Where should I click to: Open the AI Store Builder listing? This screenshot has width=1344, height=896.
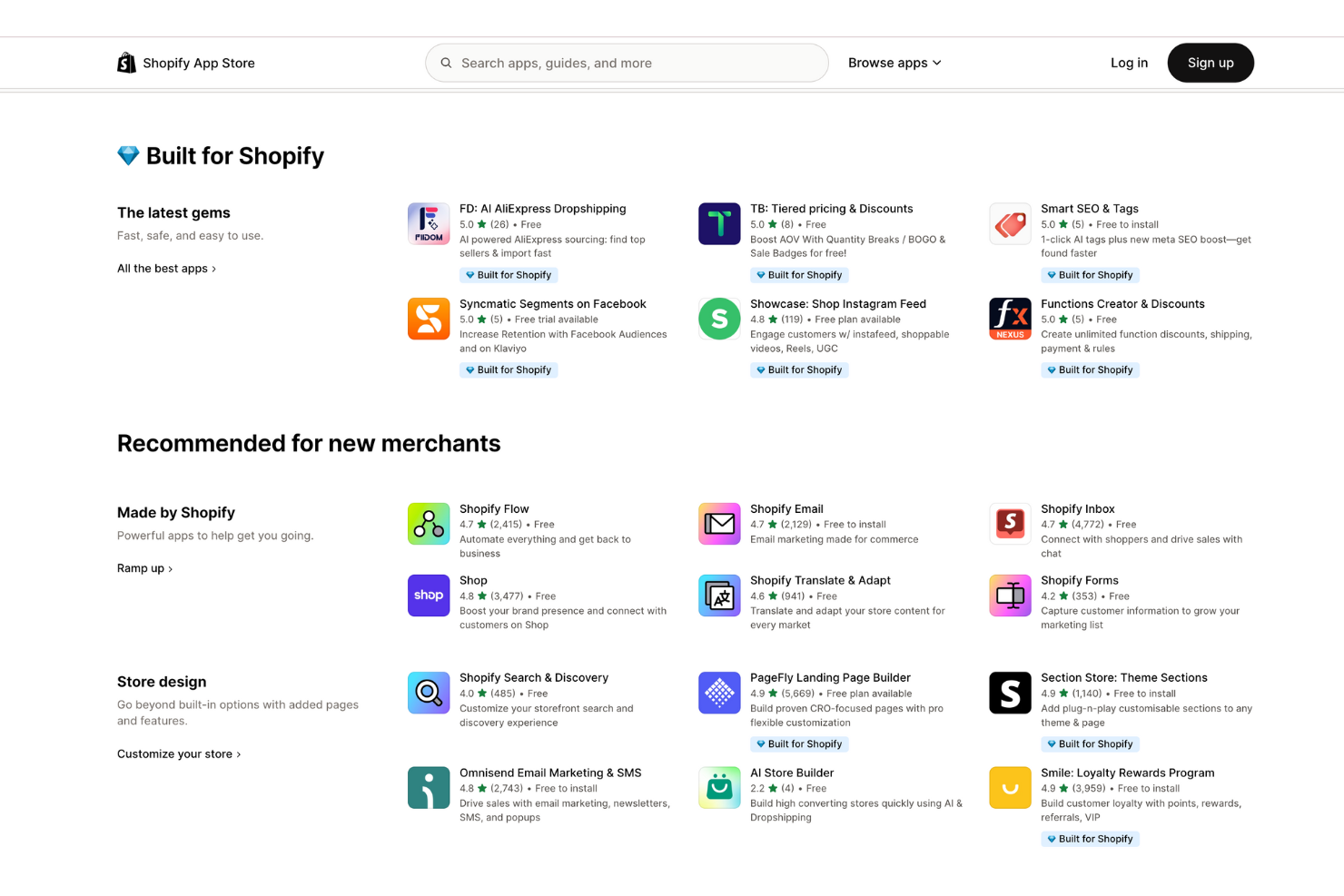click(793, 773)
